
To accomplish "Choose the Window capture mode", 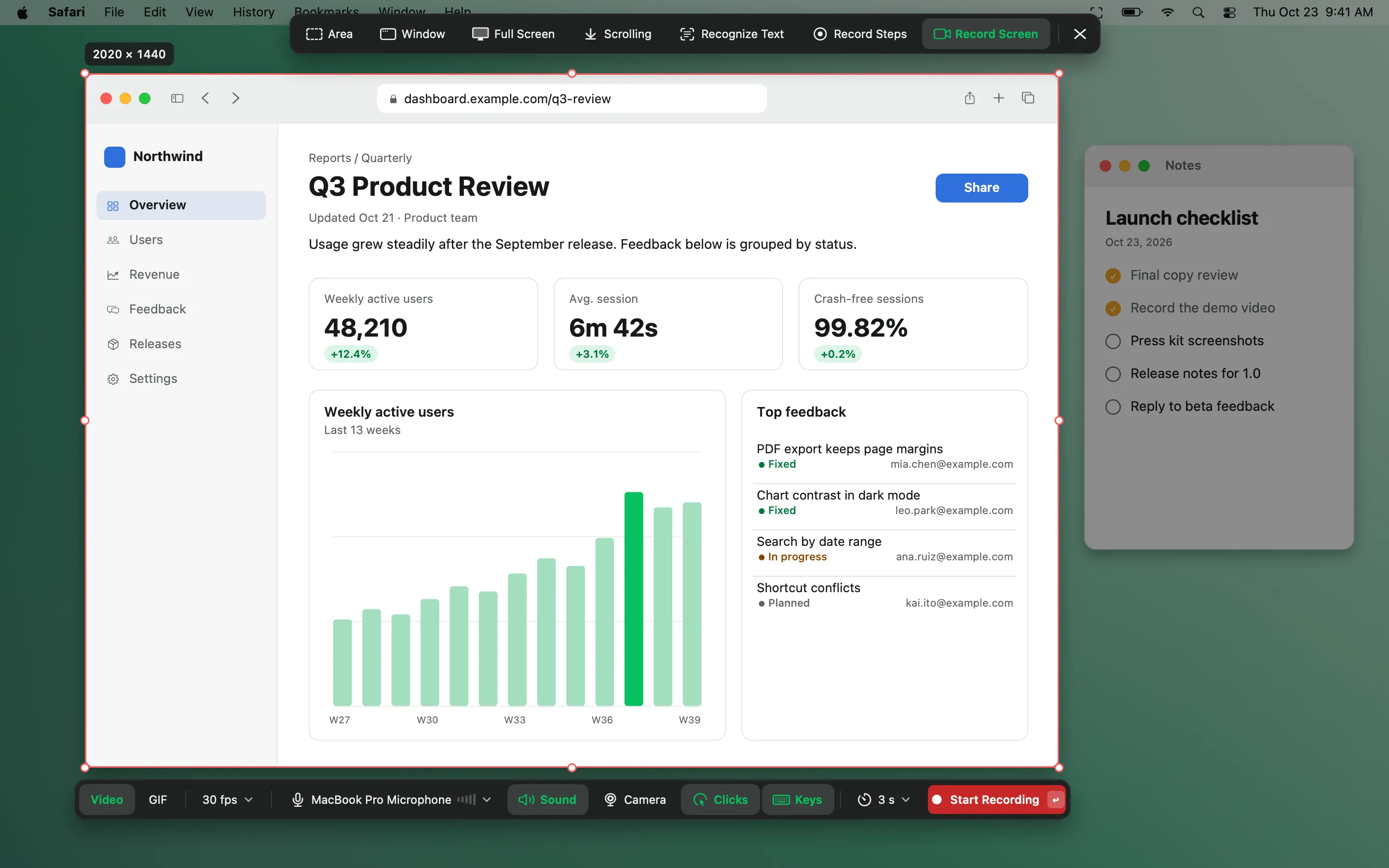I will pos(412,34).
